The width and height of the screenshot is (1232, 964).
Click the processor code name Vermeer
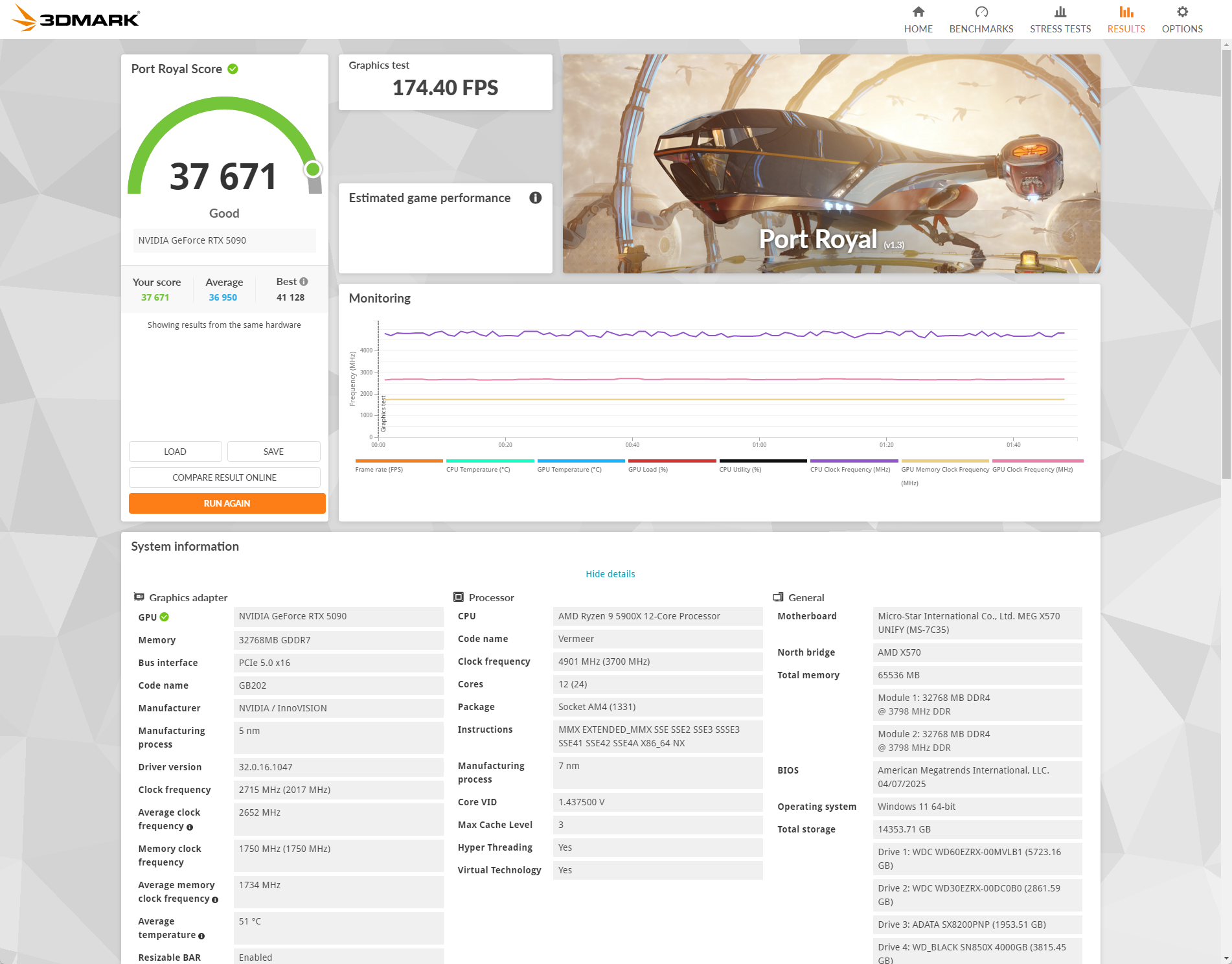(x=657, y=639)
